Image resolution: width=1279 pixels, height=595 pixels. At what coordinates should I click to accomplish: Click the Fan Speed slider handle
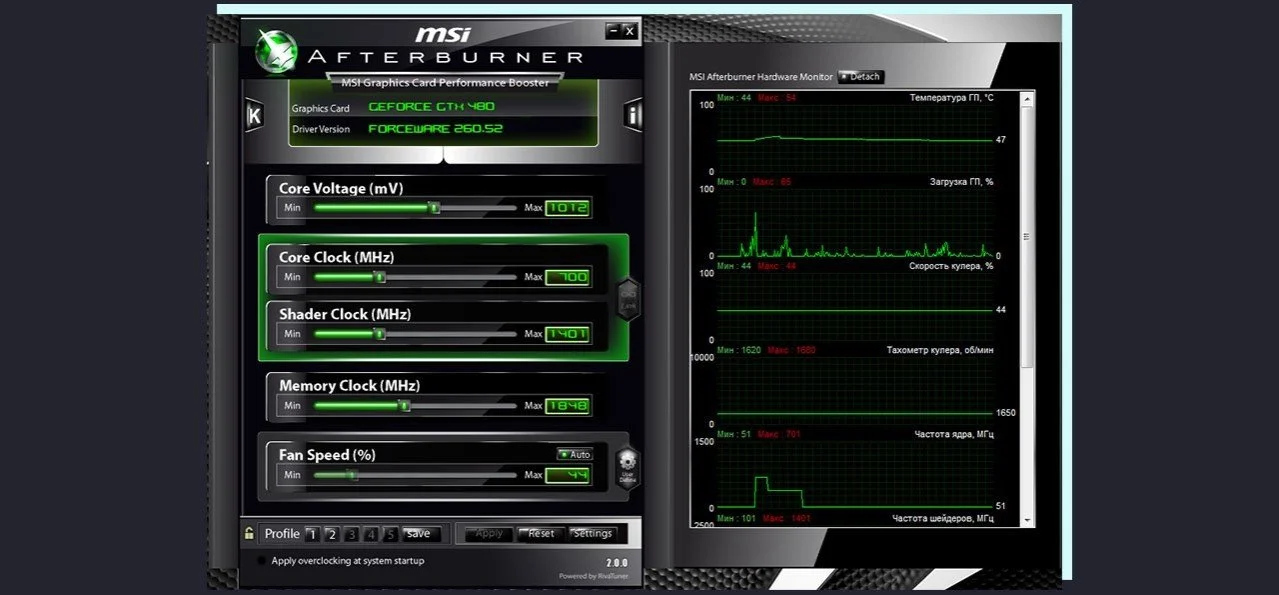click(352, 475)
